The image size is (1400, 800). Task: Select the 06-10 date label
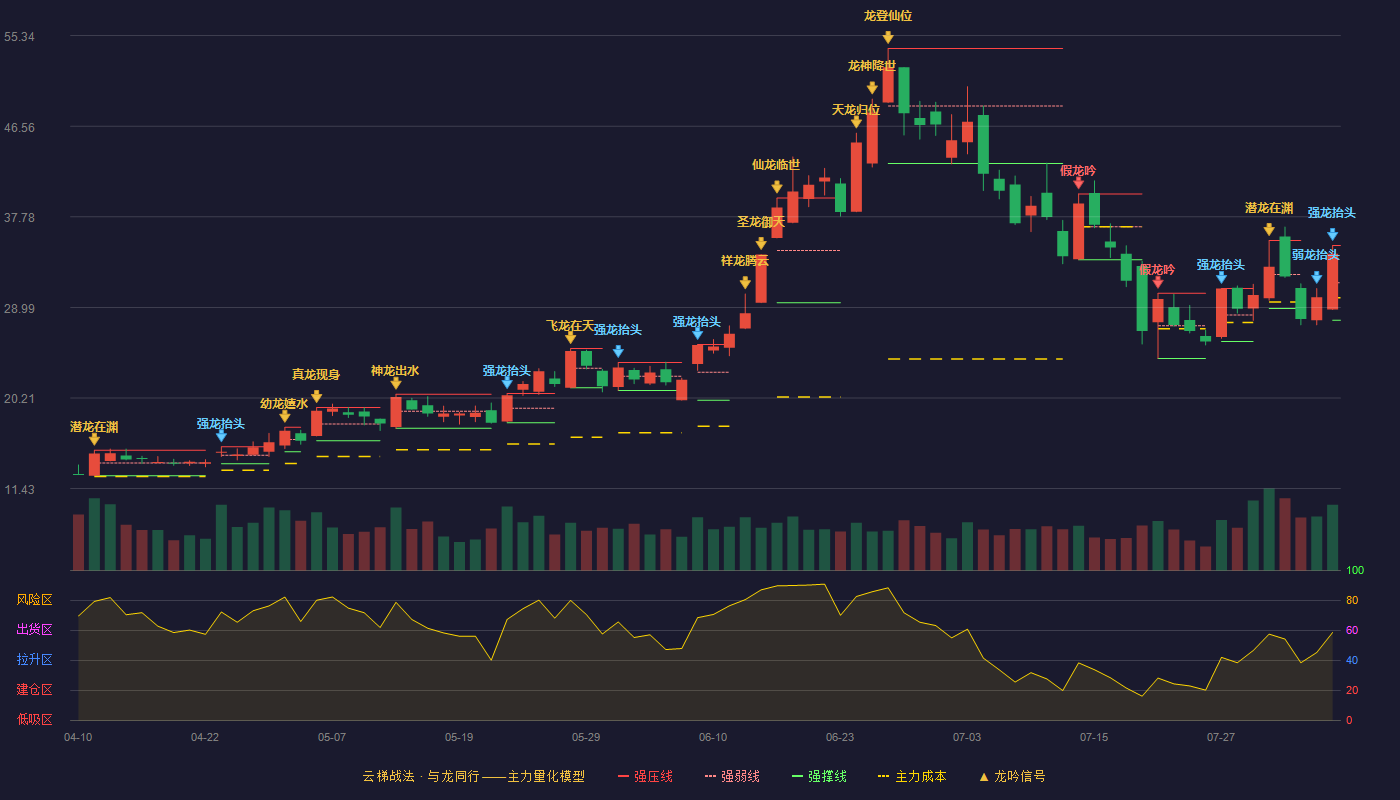coord(713,737)
